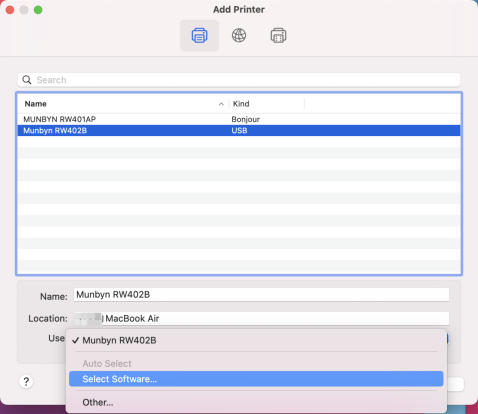478x414 pixels.
Task: Select the Munbyn RW402B USB row
Action: 239,130
